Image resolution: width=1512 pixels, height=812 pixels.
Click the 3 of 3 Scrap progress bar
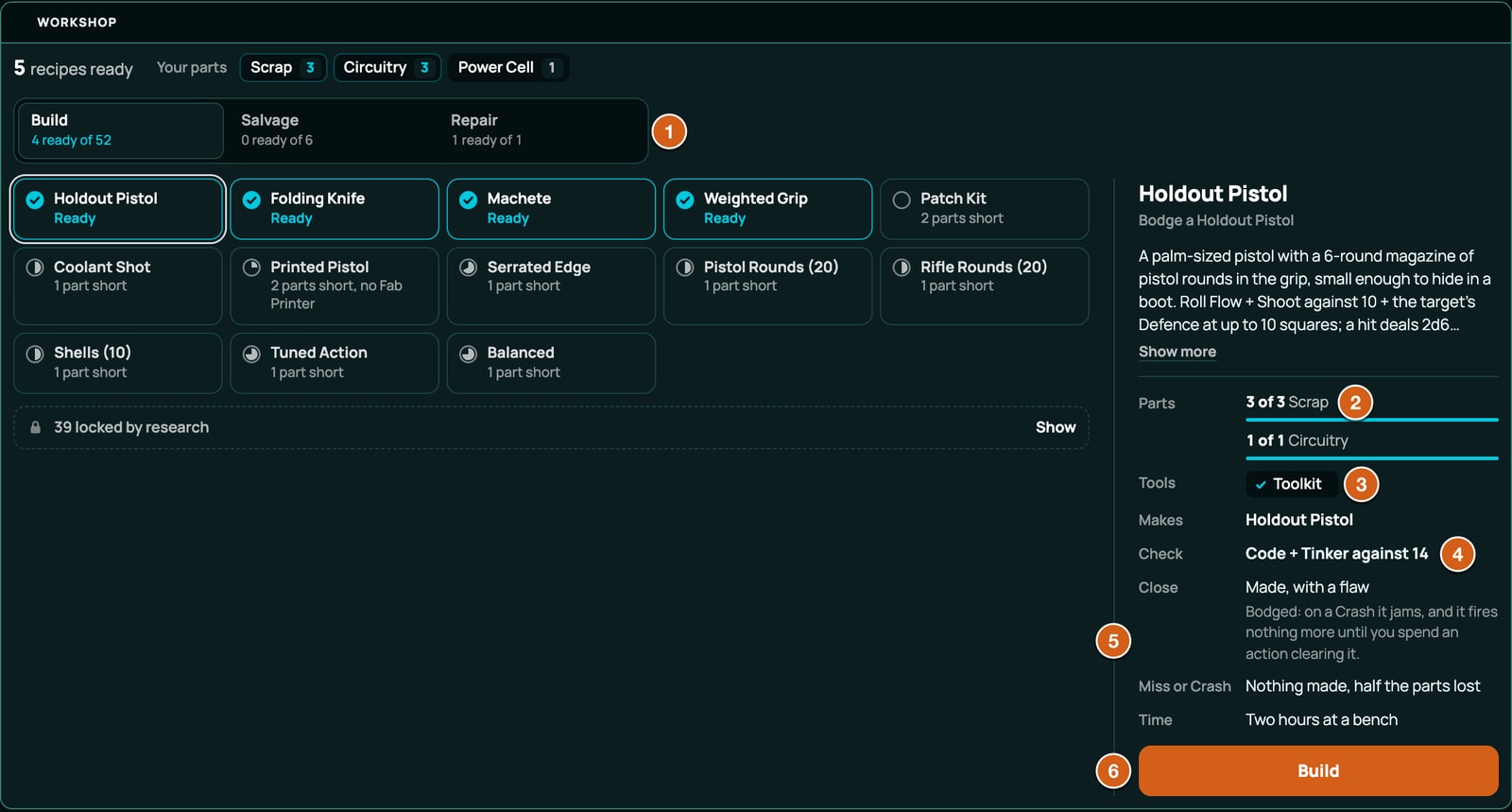pos(1372,419)
